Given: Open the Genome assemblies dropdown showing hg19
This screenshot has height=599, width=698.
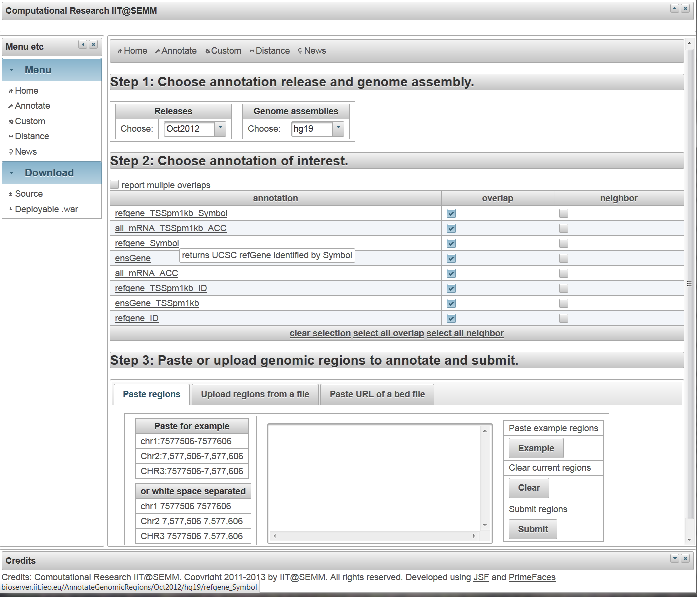Looking at the screenshot, I should pyautogui.click(x=338, y=129).
